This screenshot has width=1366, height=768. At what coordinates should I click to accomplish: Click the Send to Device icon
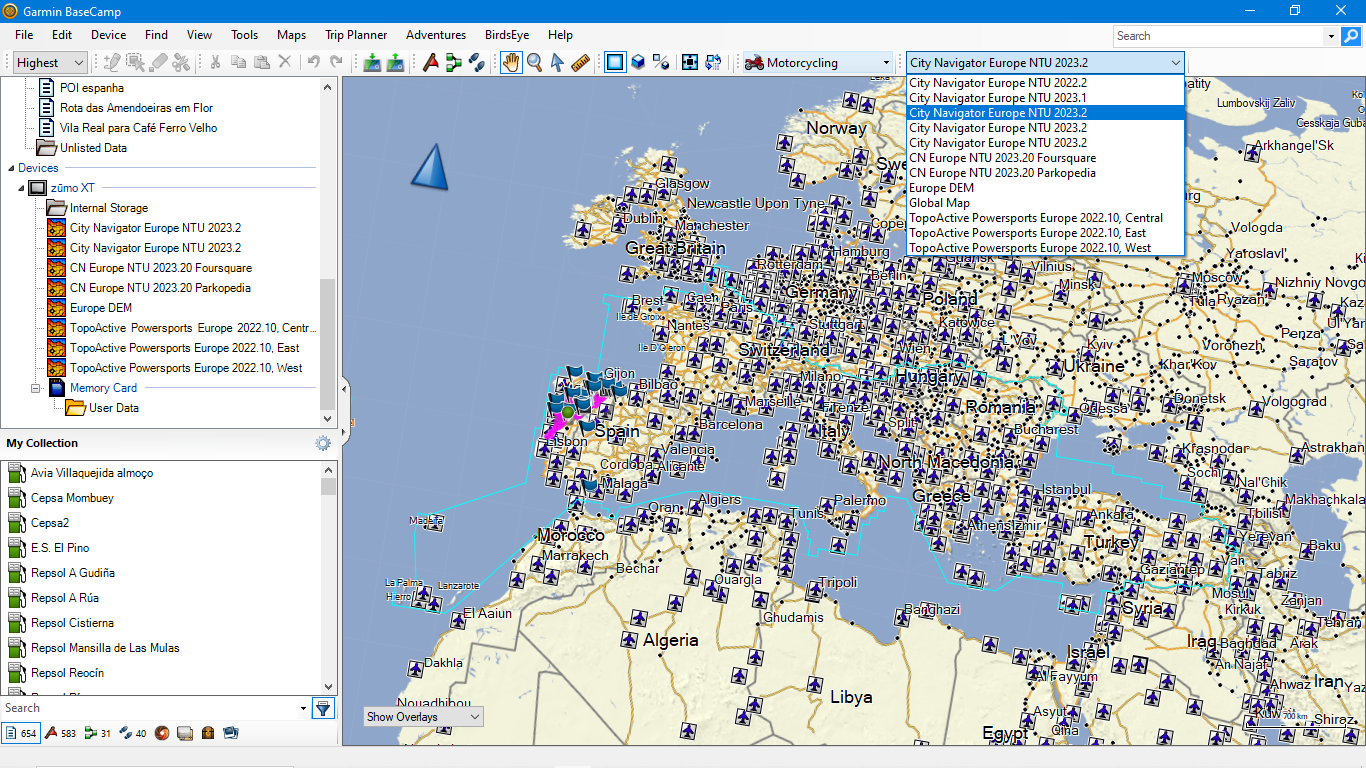(x=372, y=62)
